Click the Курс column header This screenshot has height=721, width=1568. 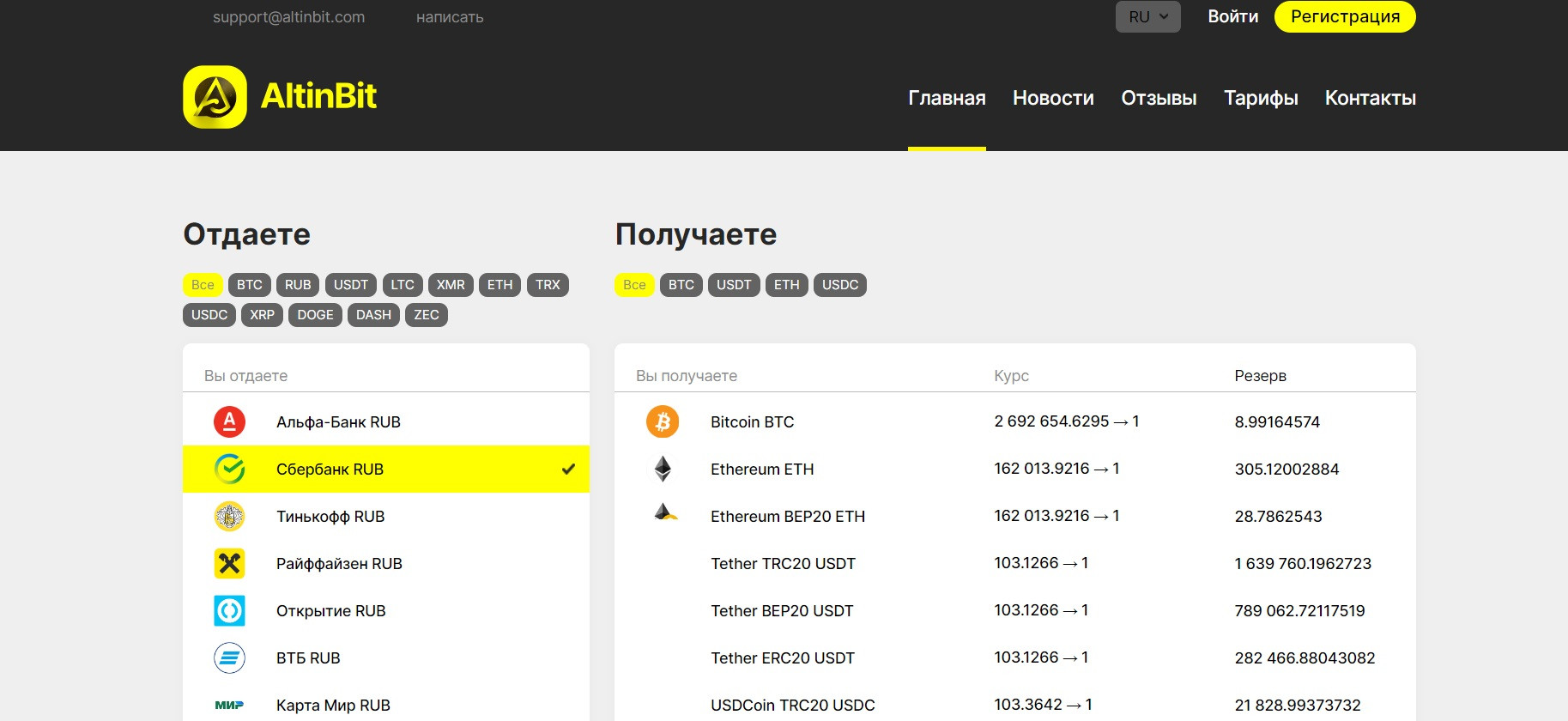pos(1011,375)
